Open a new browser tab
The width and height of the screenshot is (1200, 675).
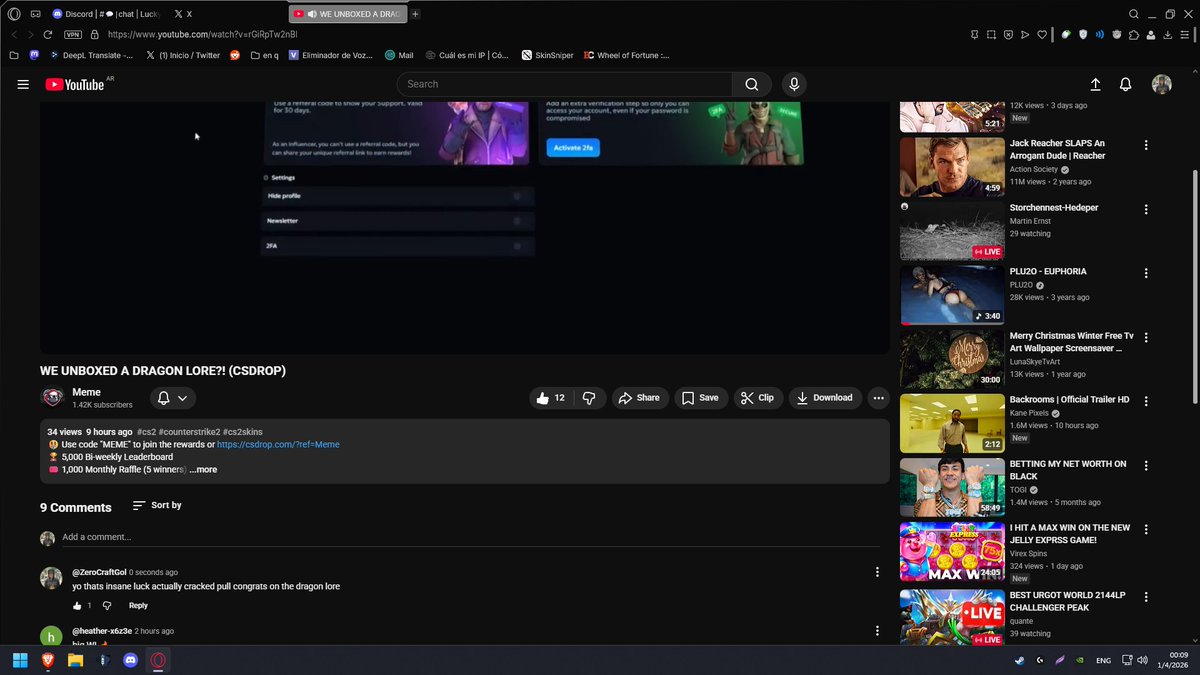[x=416, y=14]
